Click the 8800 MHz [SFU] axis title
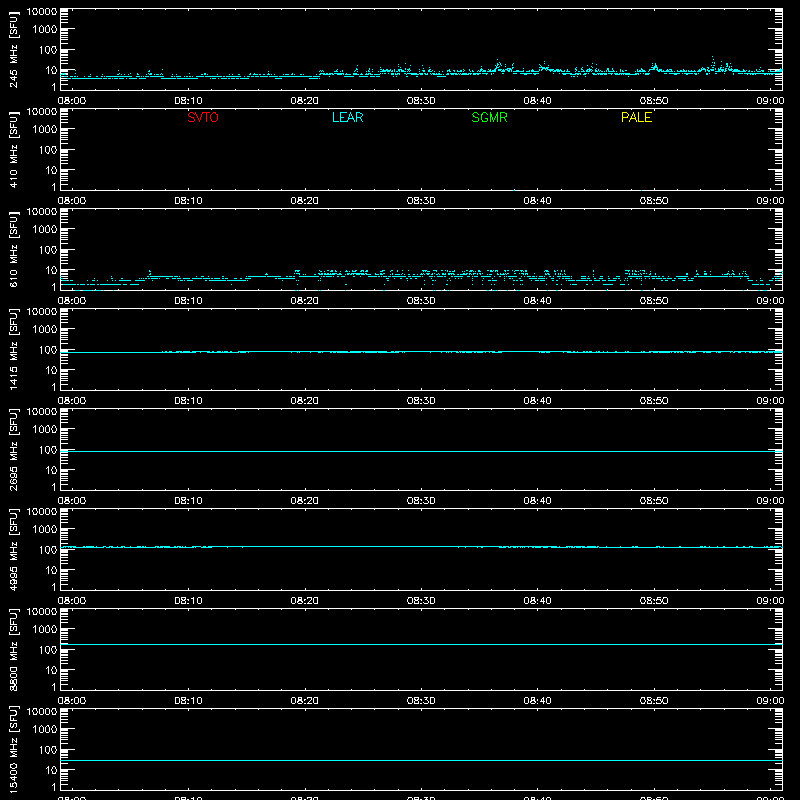800x800 pixels. tap(14, 649)
